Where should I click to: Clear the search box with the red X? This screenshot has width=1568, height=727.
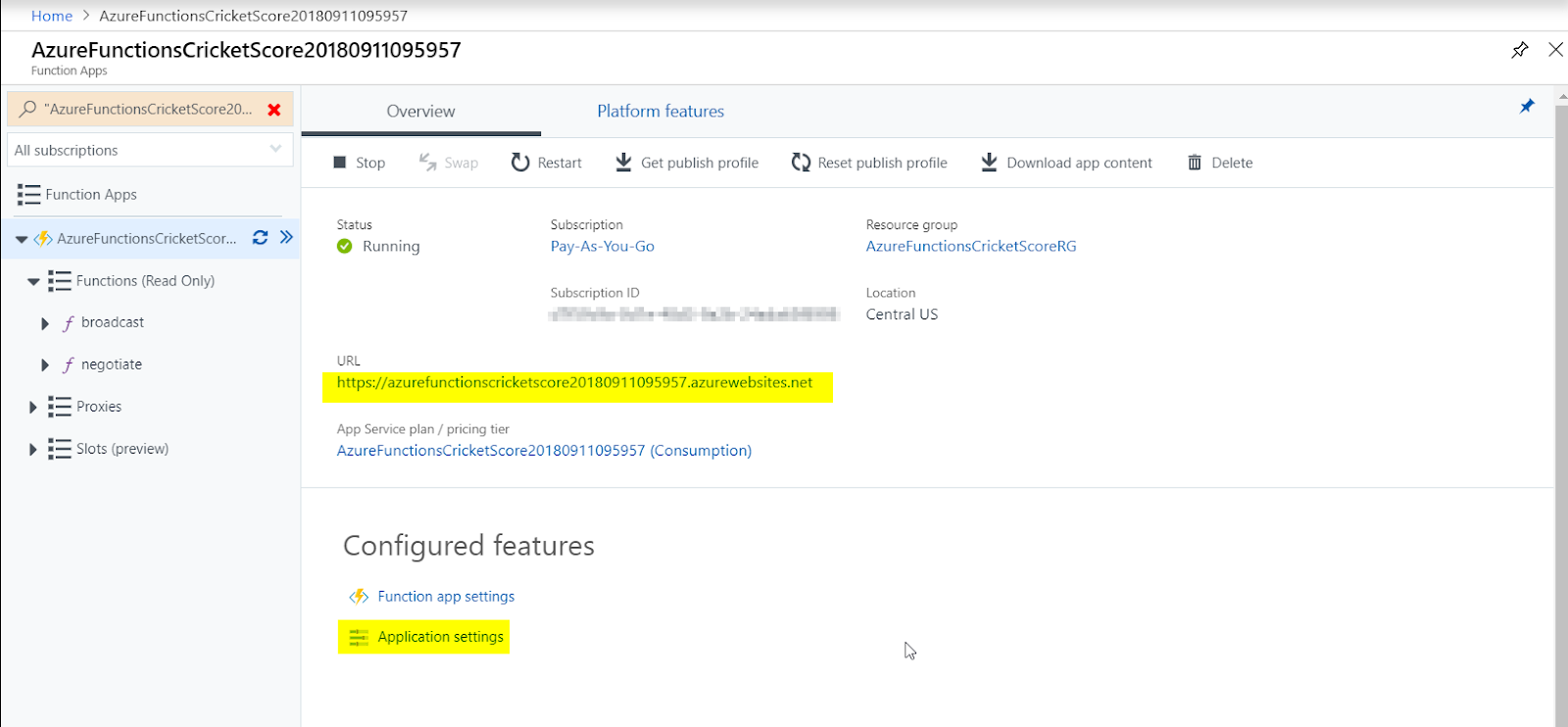click(x=274, y=110)
